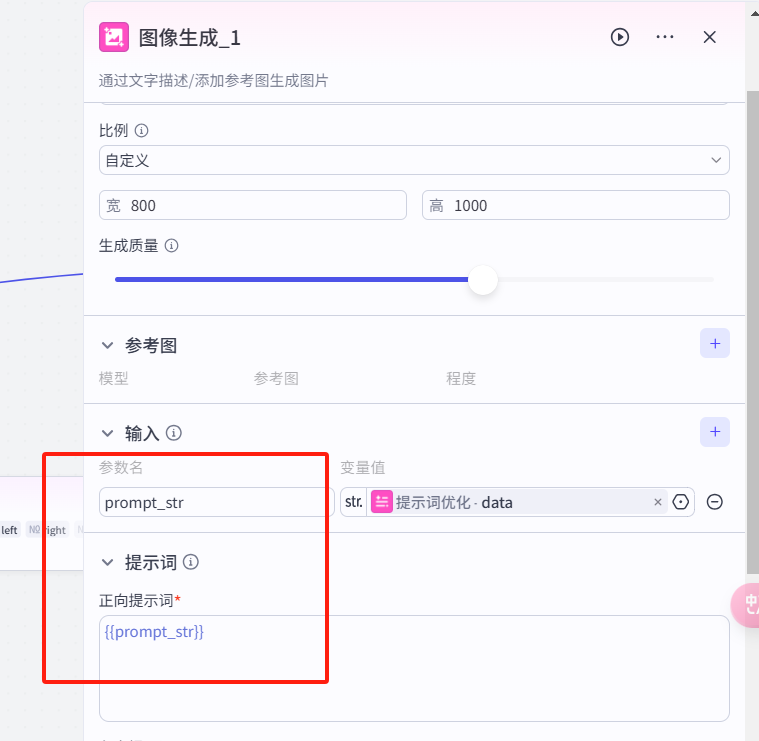Open the three-dot more options menu
Viewport: 759px width, 741px height.
pyautogui.click(x=665, y=37)
